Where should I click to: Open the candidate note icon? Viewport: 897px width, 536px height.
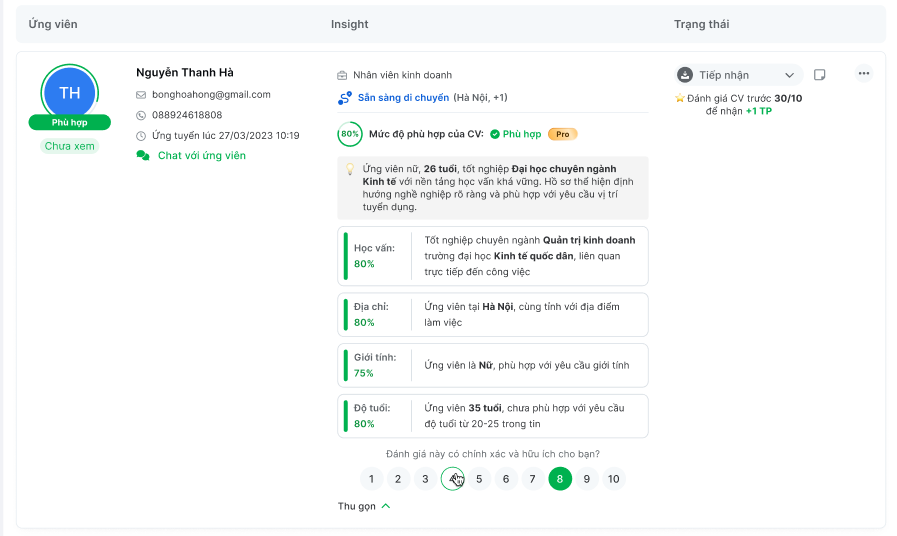coord(820,75)
